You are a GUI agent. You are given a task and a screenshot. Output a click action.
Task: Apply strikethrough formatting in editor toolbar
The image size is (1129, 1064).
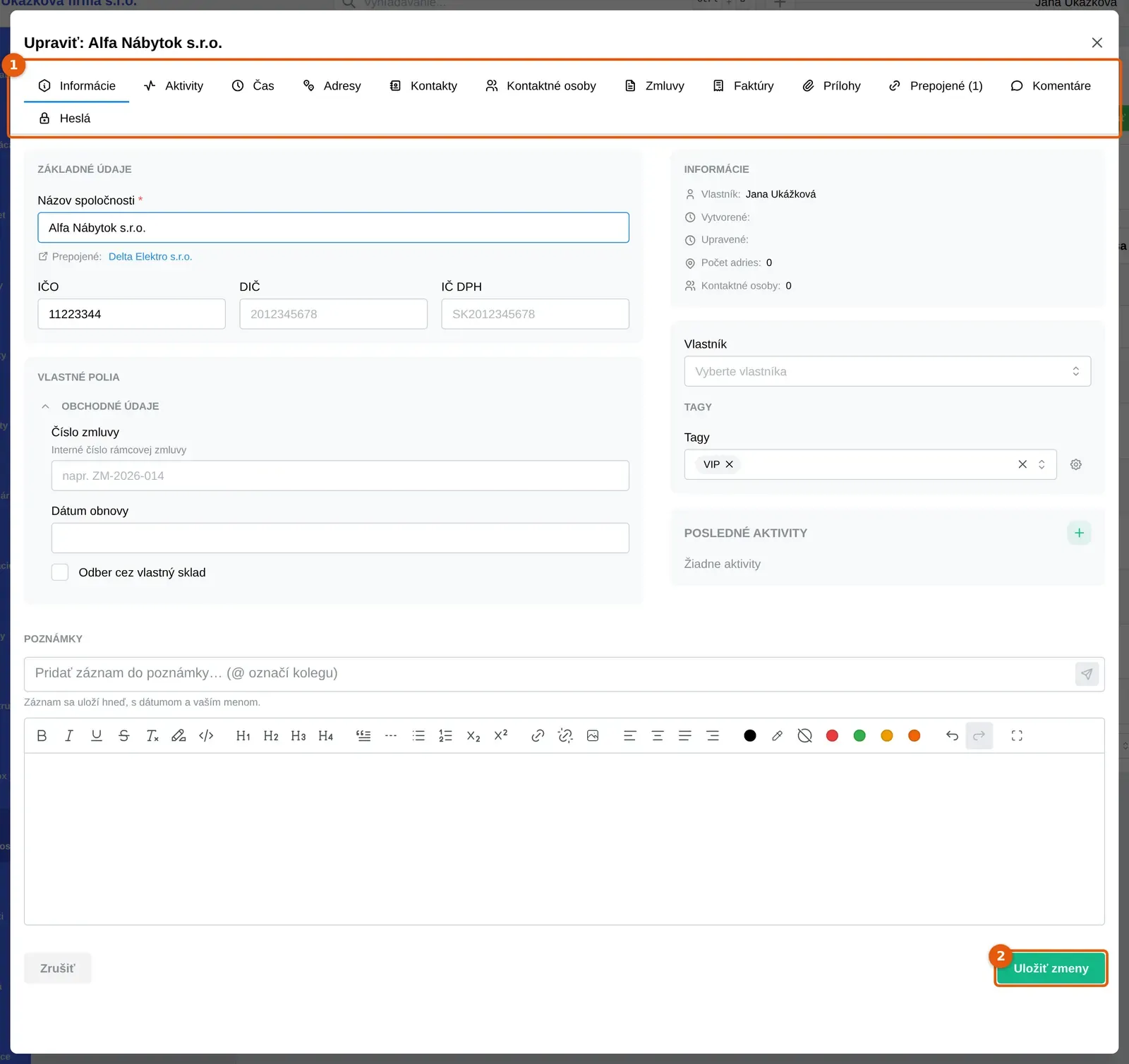[124, 736]
